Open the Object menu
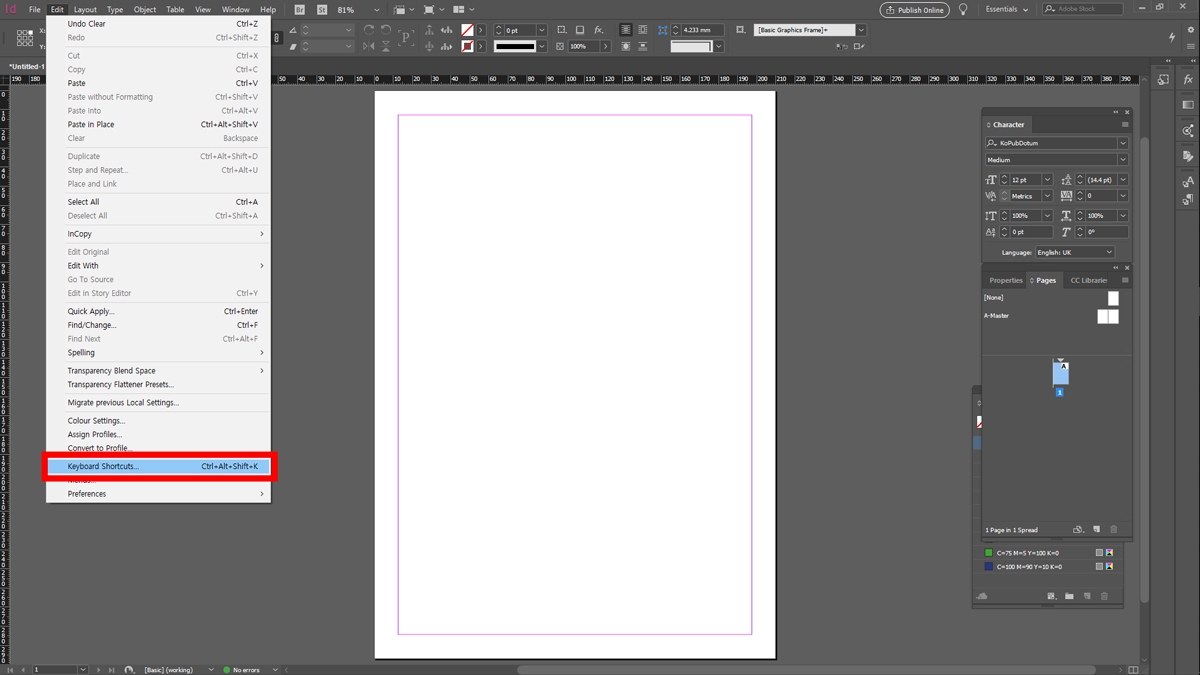The height and width of the screenshot is (675, 1200). point(145,9)
